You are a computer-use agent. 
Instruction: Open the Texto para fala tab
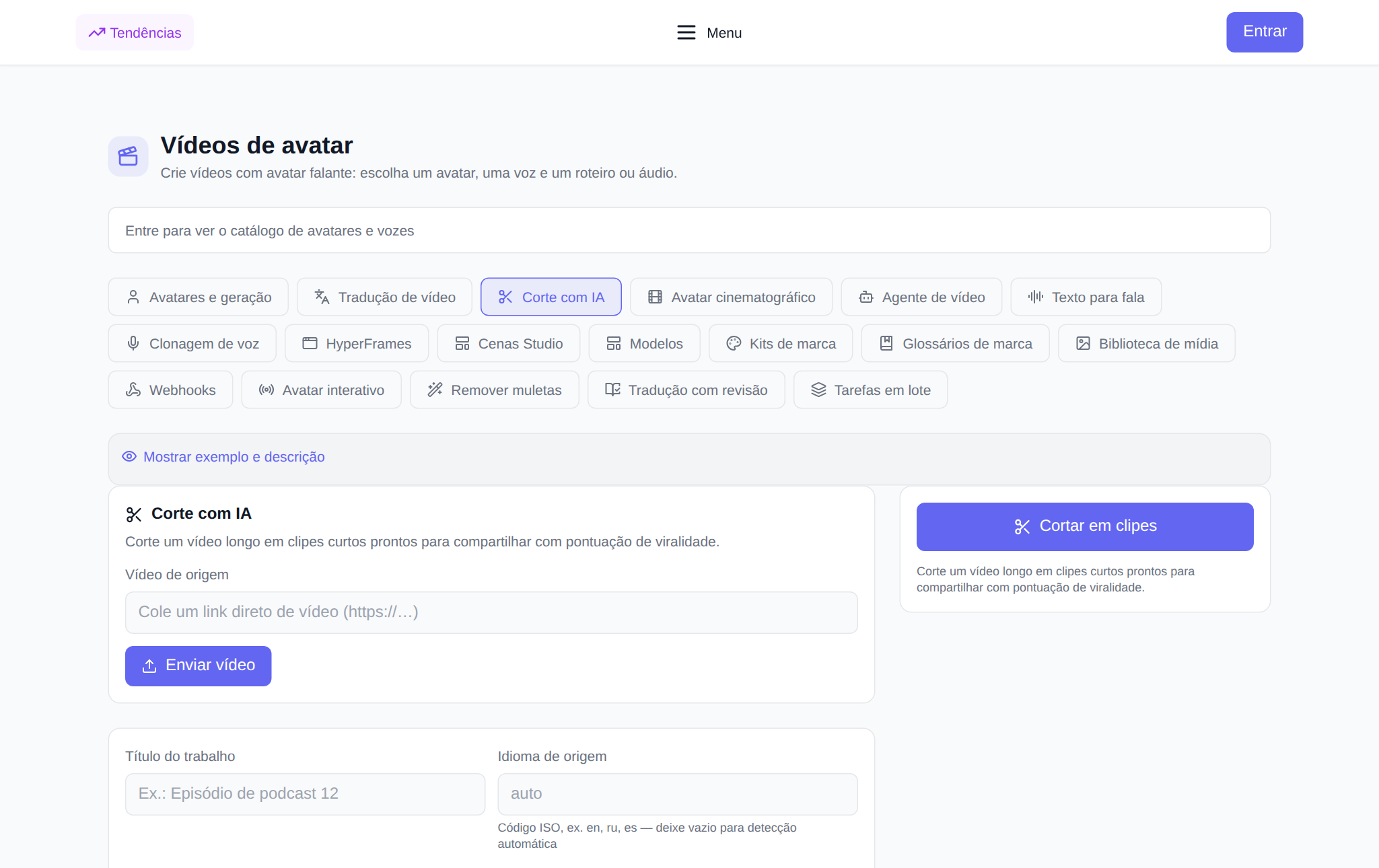click(x=1086, y=297)
